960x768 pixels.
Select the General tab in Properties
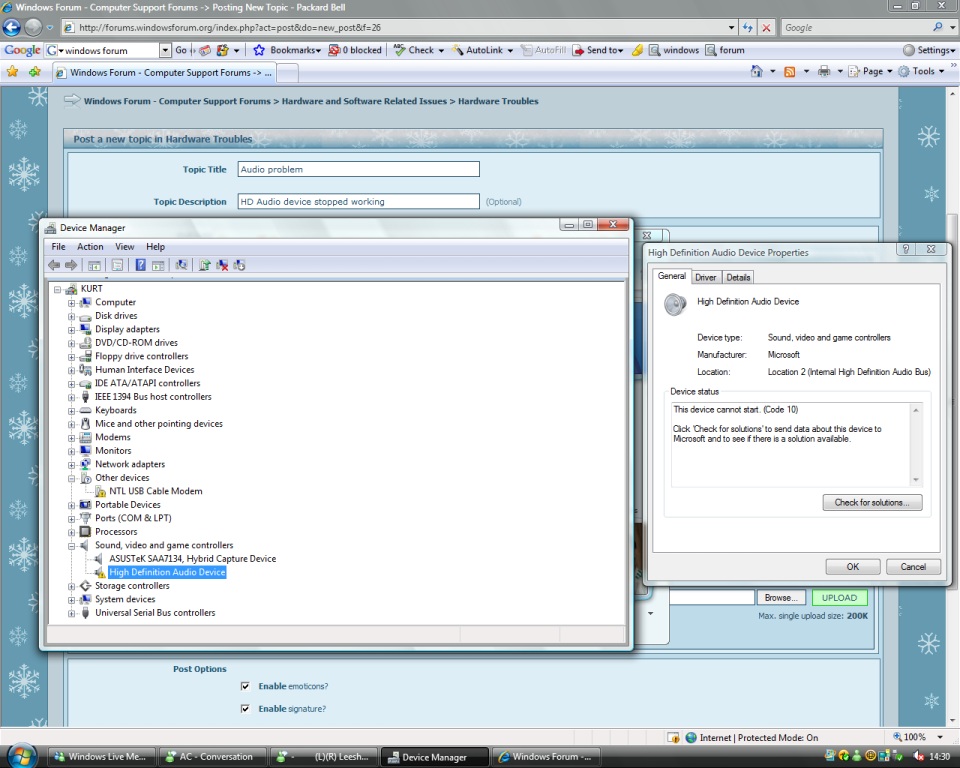tap(672, 276)
